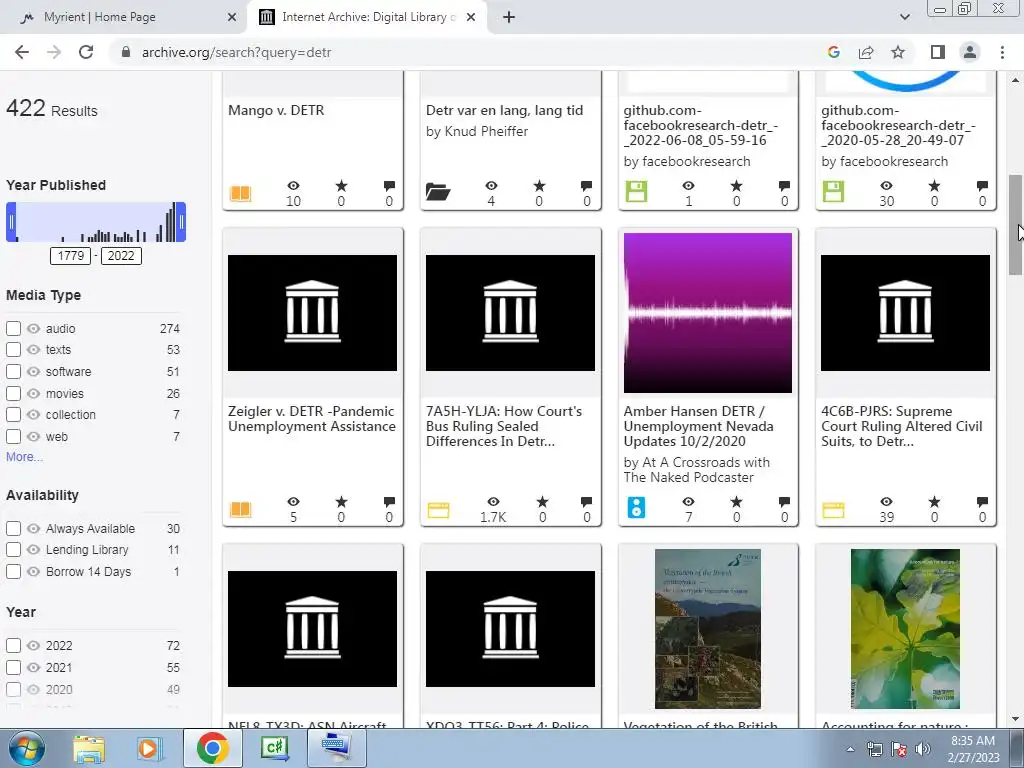This screenshot has height=768, width=1024.
Task: Close the Myrient Home Page tab
Action: pos(232,17)
